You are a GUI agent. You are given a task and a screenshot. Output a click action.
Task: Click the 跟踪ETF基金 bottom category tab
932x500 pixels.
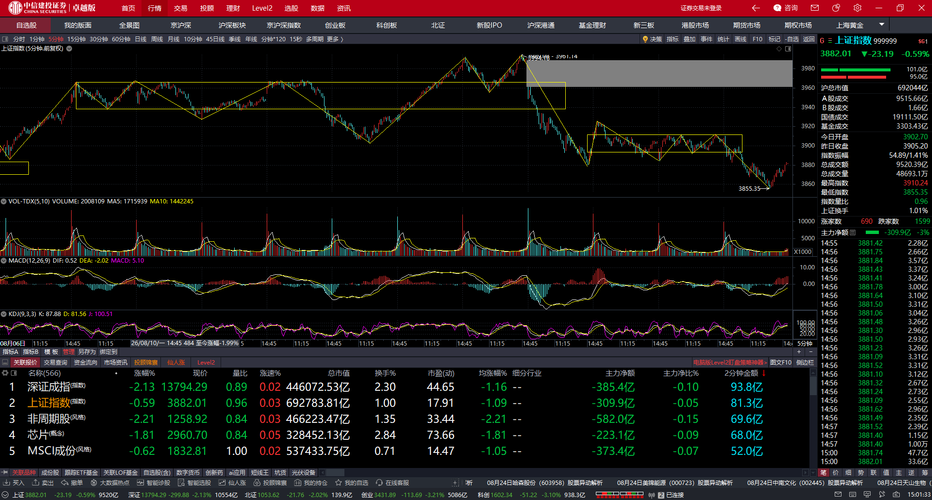pos(81,473)
